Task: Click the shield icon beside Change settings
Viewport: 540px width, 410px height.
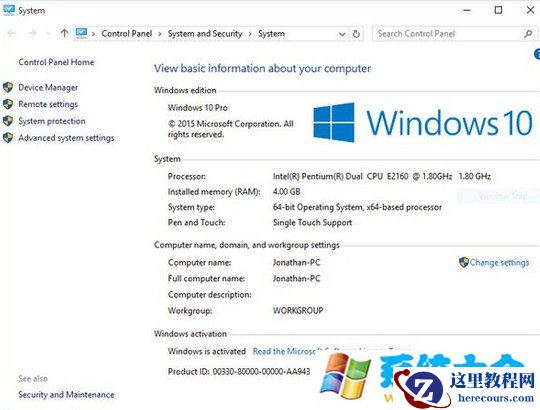Action: 464,262
